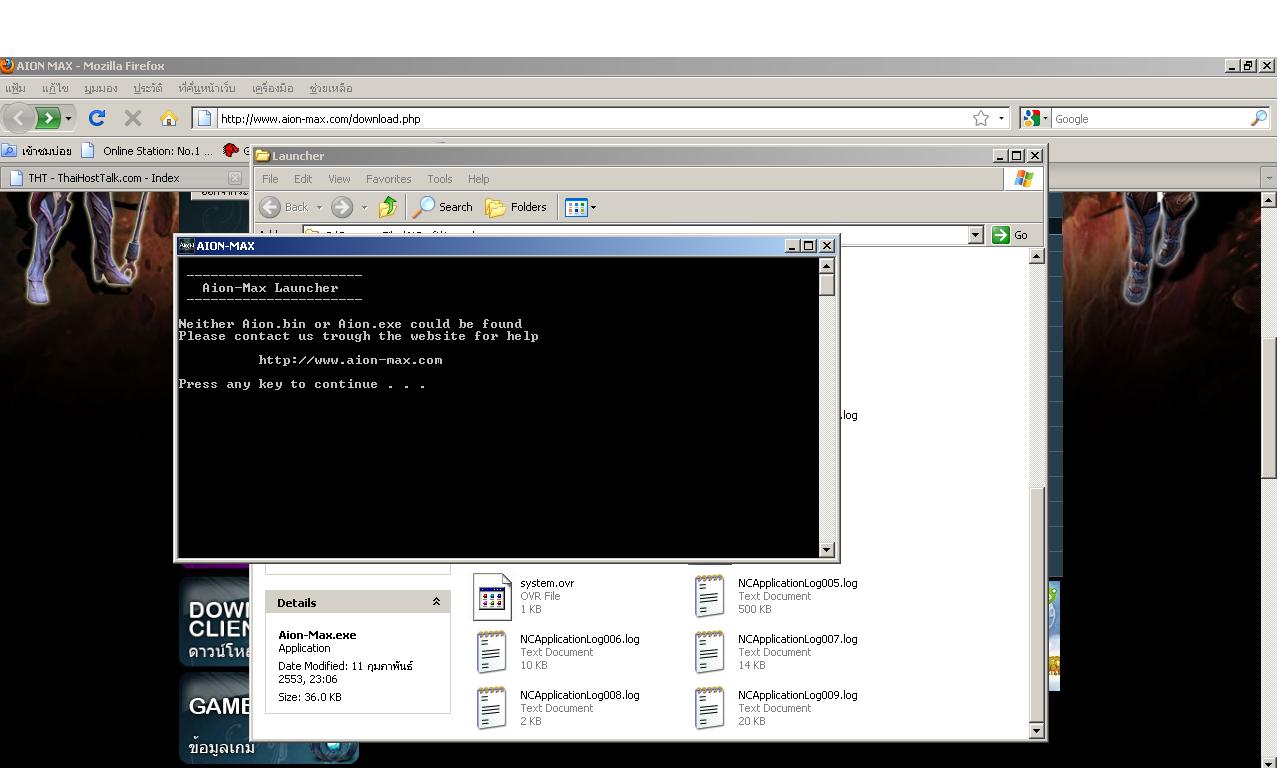Reload the page in Firefox
Viewport: 1280px width, 768px height.
[x=97, y=118]
